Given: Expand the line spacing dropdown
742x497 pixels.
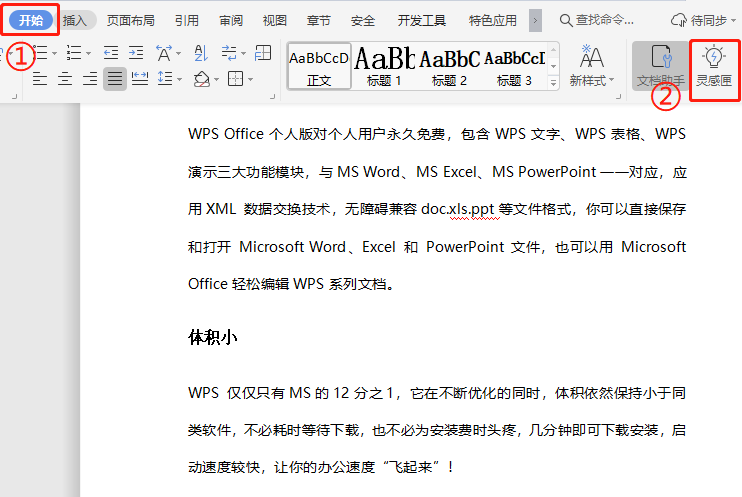Looking at the screenshot, I should click(x=178, y=78).
